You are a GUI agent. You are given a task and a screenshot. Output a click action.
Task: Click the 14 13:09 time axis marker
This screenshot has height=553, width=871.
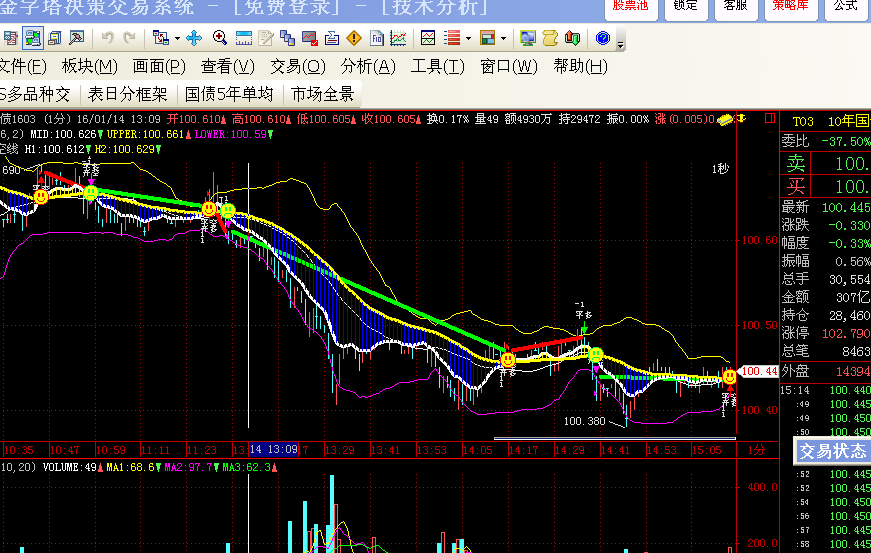tap(274, 449)
